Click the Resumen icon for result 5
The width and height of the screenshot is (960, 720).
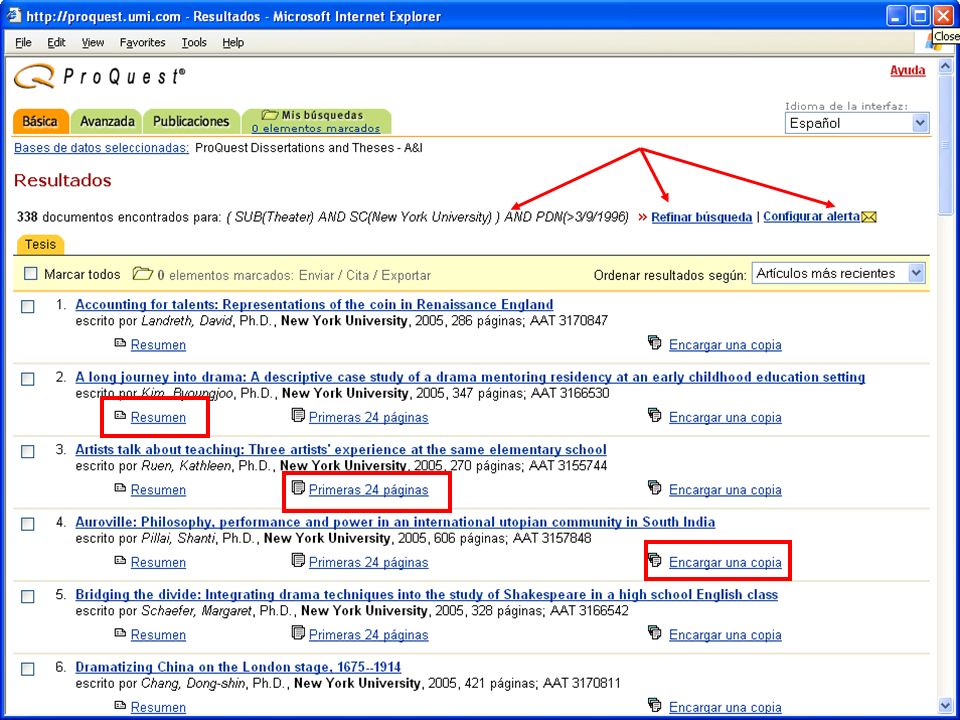(x=120, y=634)
